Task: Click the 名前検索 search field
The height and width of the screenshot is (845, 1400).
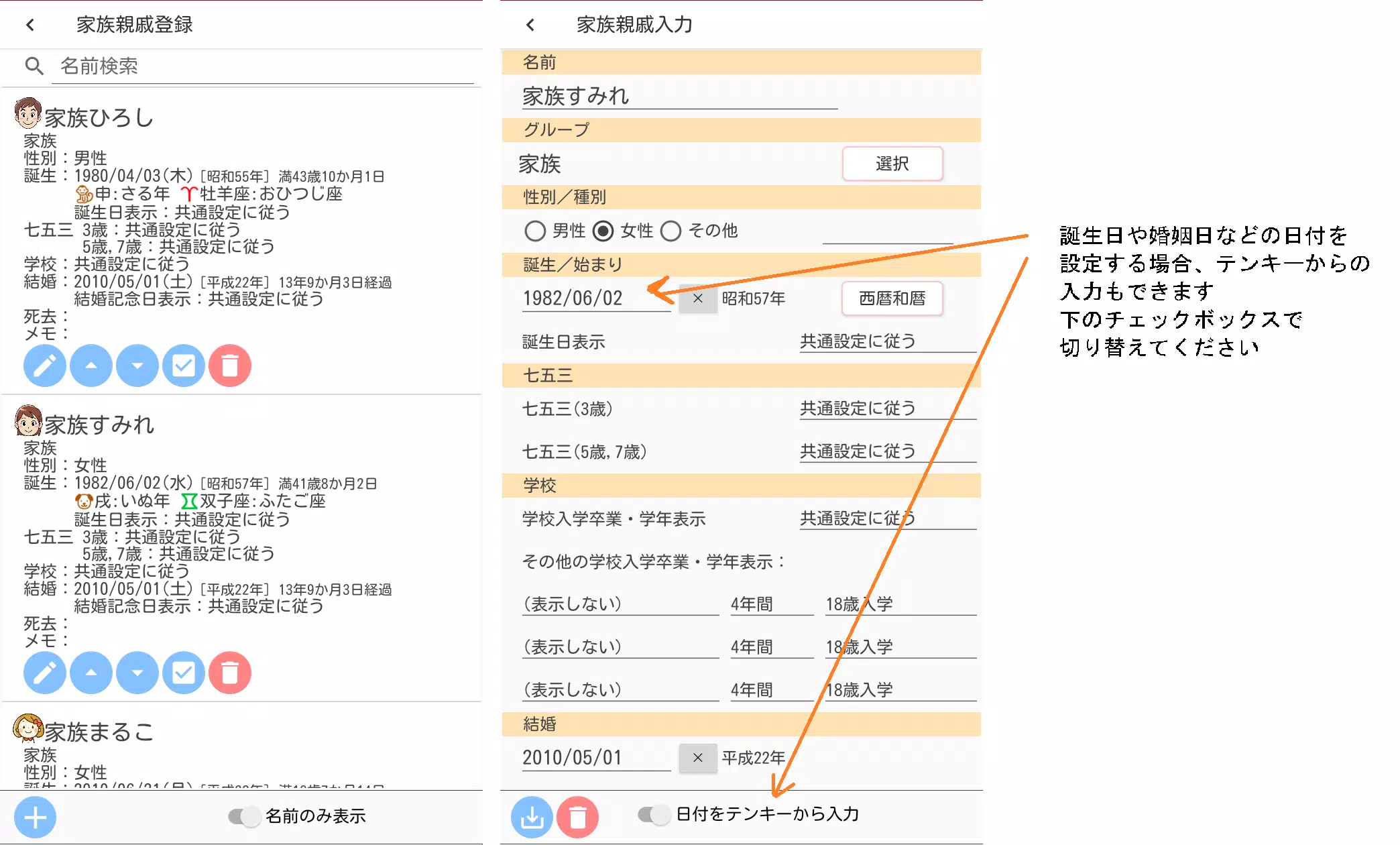Action: tap(263, 66)
